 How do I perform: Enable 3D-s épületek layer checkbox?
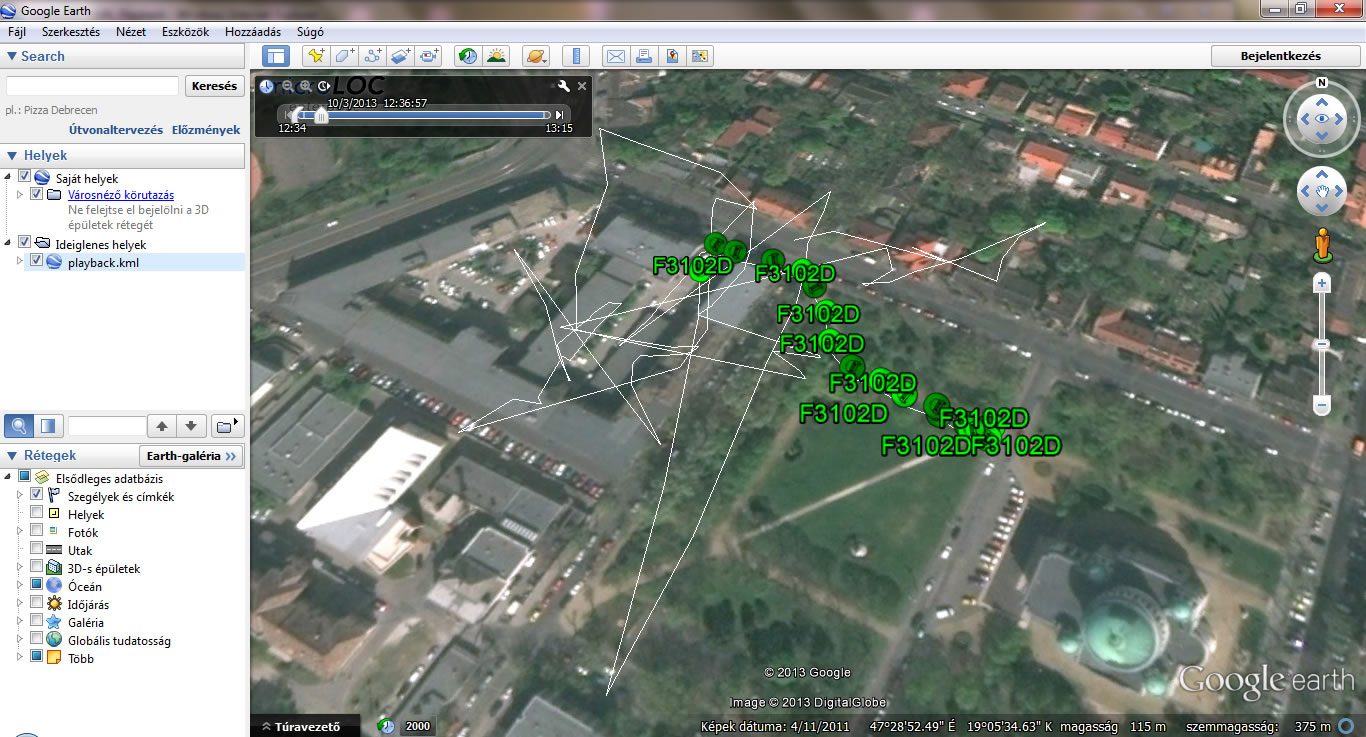[37, 567]
